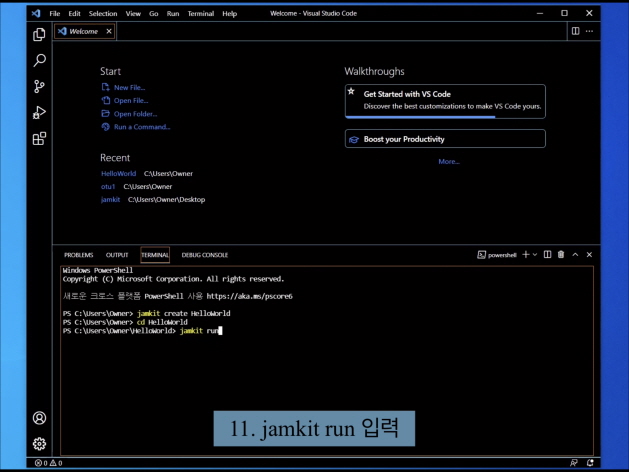Split the editor right

coord(575,31)
